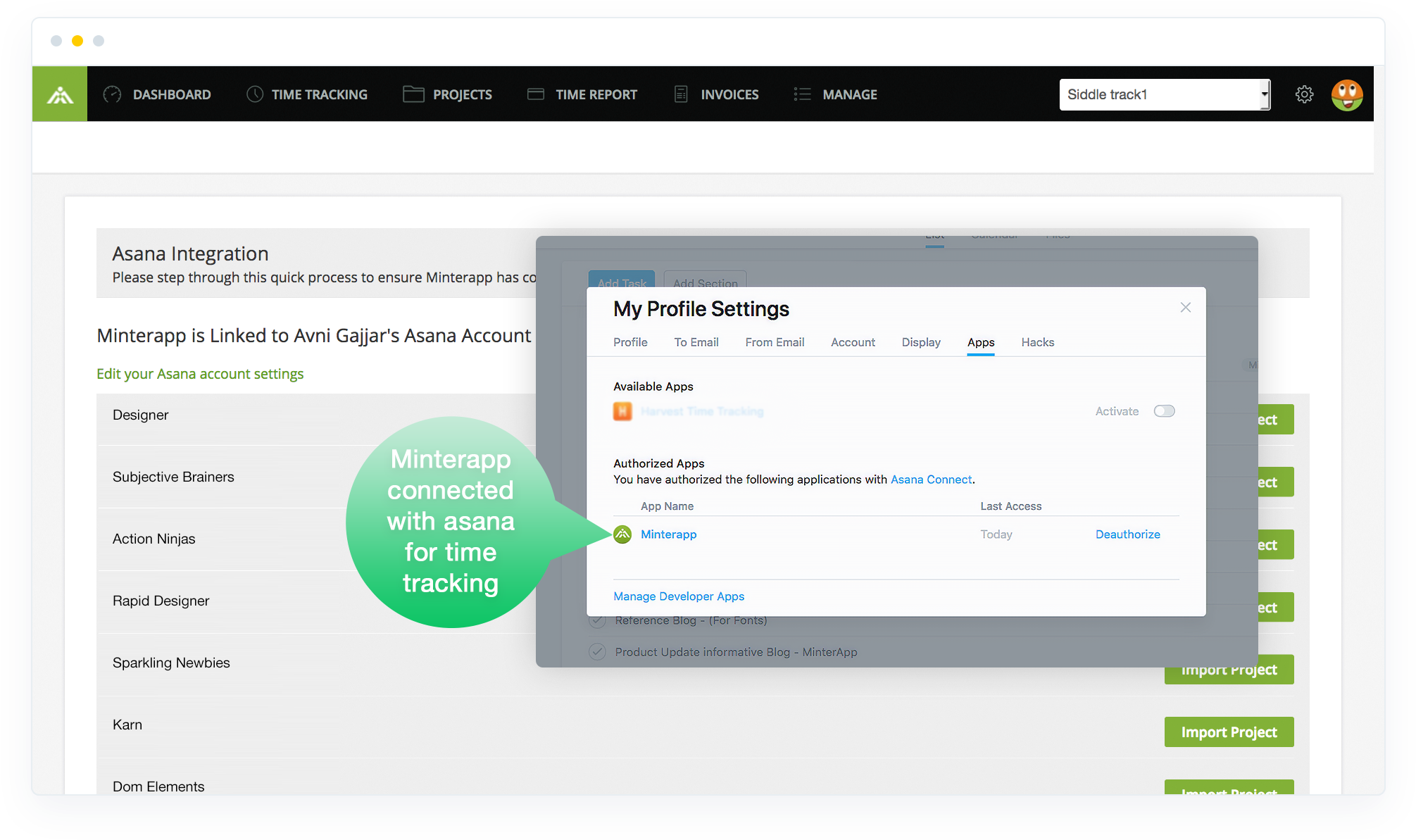This screenshot has width=1416, height=840.
Task: Open the Dashboard gauge menu item
Action: click(158, 94)
